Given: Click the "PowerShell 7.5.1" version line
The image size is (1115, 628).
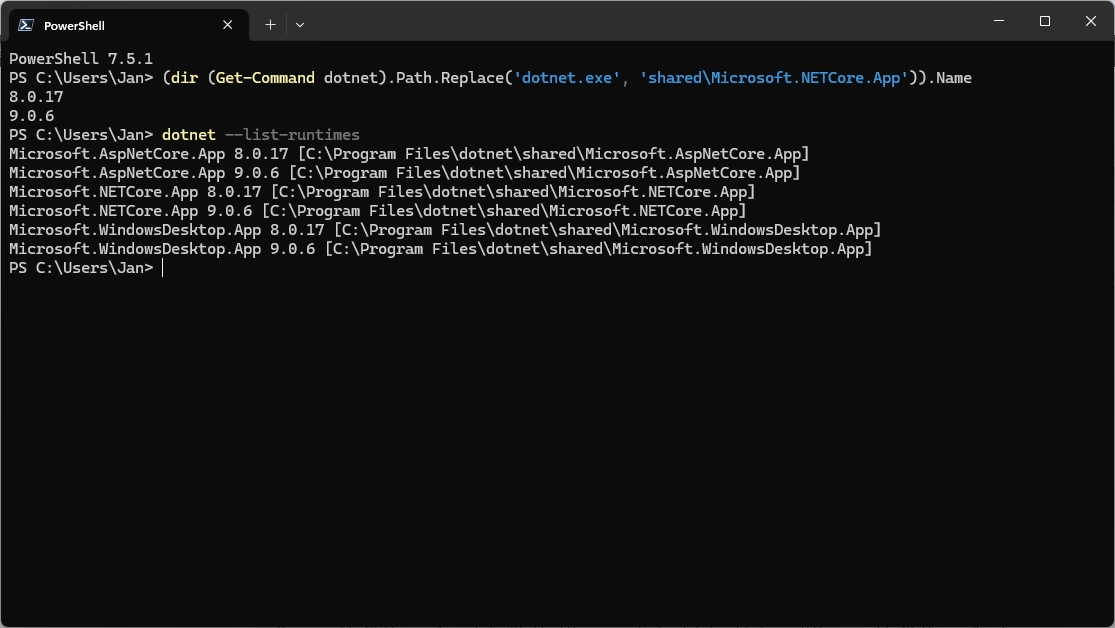Looking at the screenshot, I should 80,59.
